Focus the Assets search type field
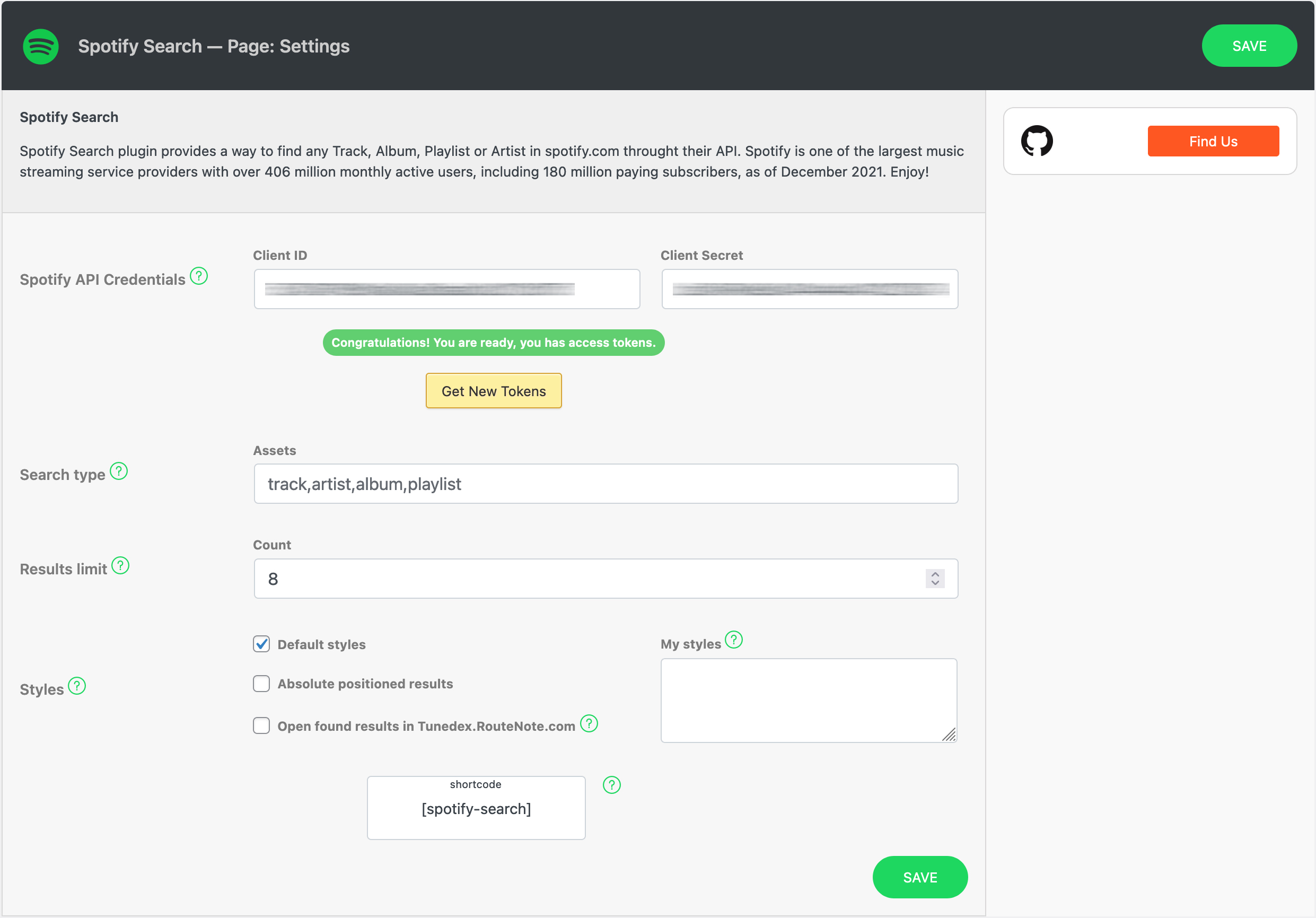Image resolution: width=1316 pixels, height=918 pixels. coord(606,484)
